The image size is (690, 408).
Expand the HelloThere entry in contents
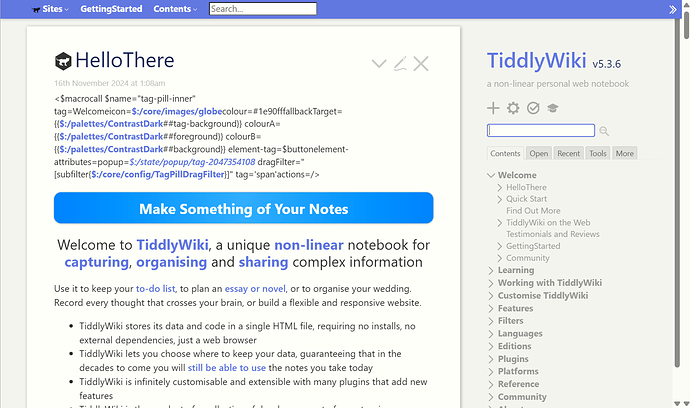click(499, 187)
